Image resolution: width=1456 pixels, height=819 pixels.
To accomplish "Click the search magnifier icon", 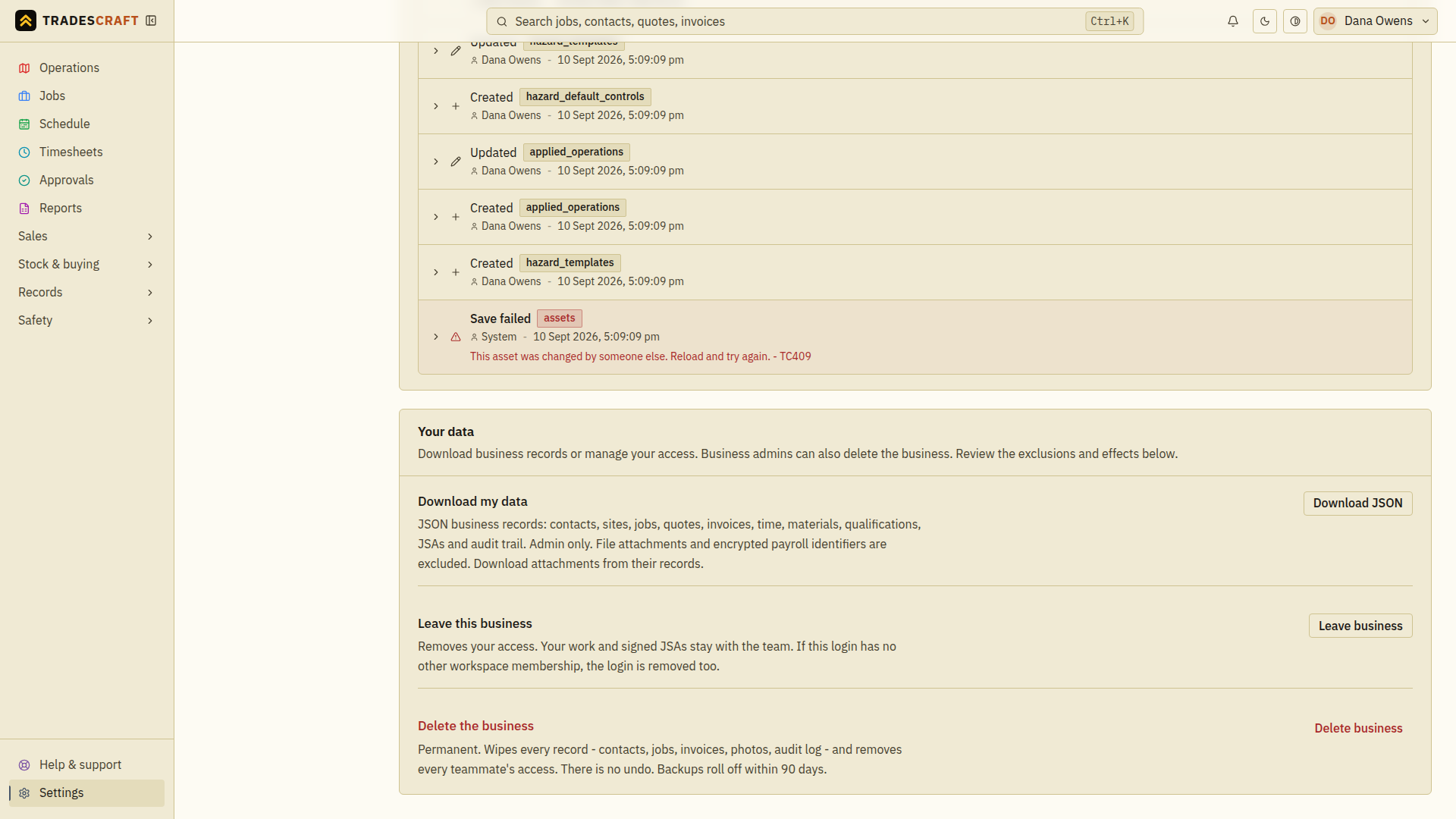I will (501, 21).
